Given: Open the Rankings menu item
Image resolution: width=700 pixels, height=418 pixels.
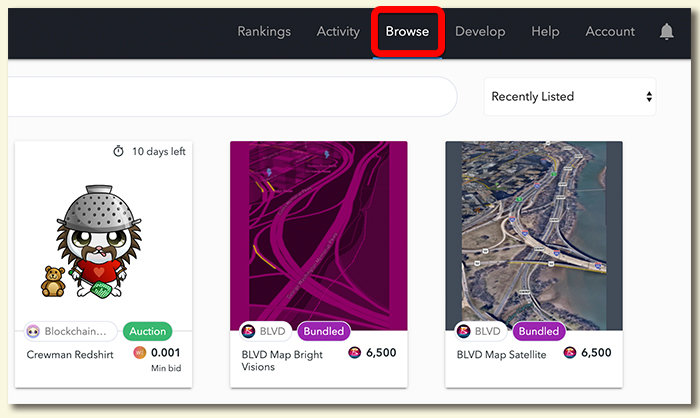Looking at the screenshot, I should (264, 31).
